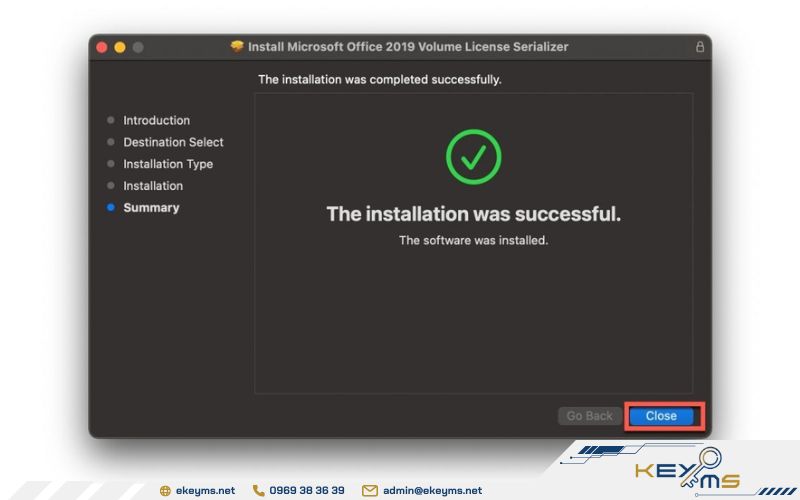Minimize the installer with the yellow button

[120, 47]
